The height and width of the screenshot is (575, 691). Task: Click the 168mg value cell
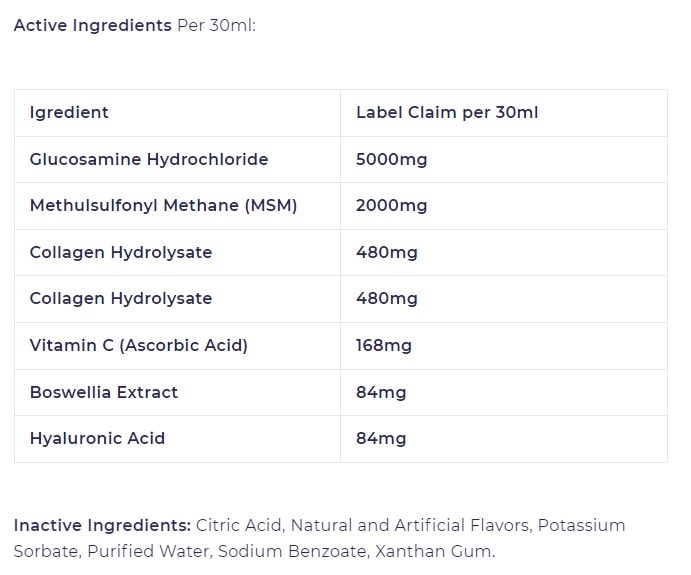[383, 346]
